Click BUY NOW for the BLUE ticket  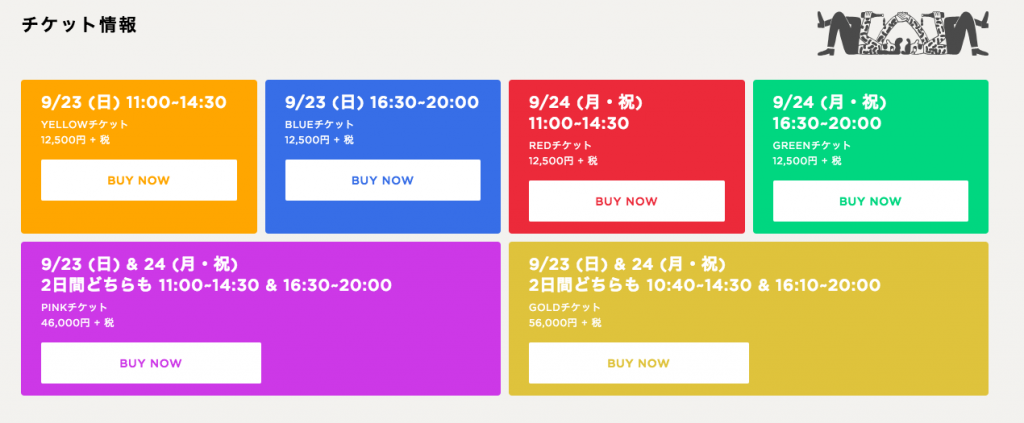click(383, 180)
